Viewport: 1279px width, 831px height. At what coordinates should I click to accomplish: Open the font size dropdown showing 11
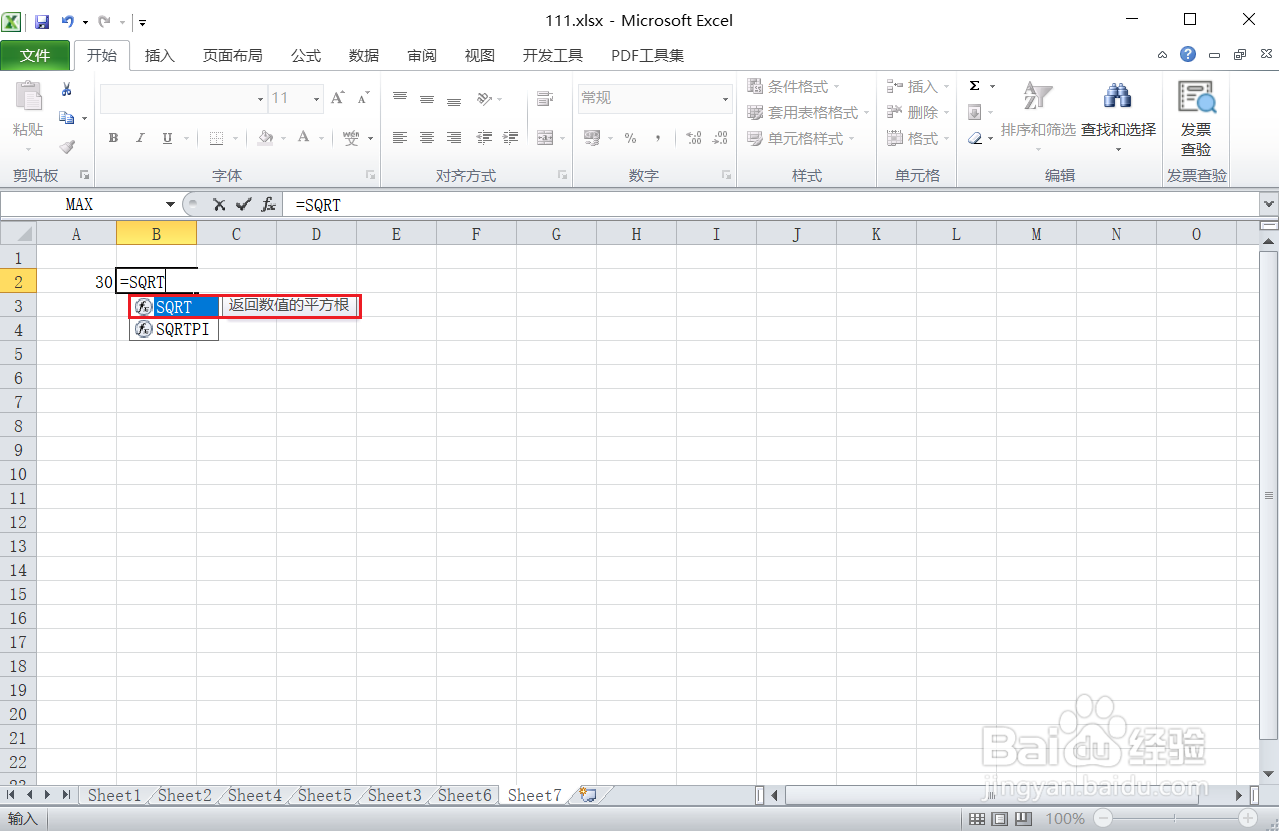pyautogui.click(x=317, y=98)
